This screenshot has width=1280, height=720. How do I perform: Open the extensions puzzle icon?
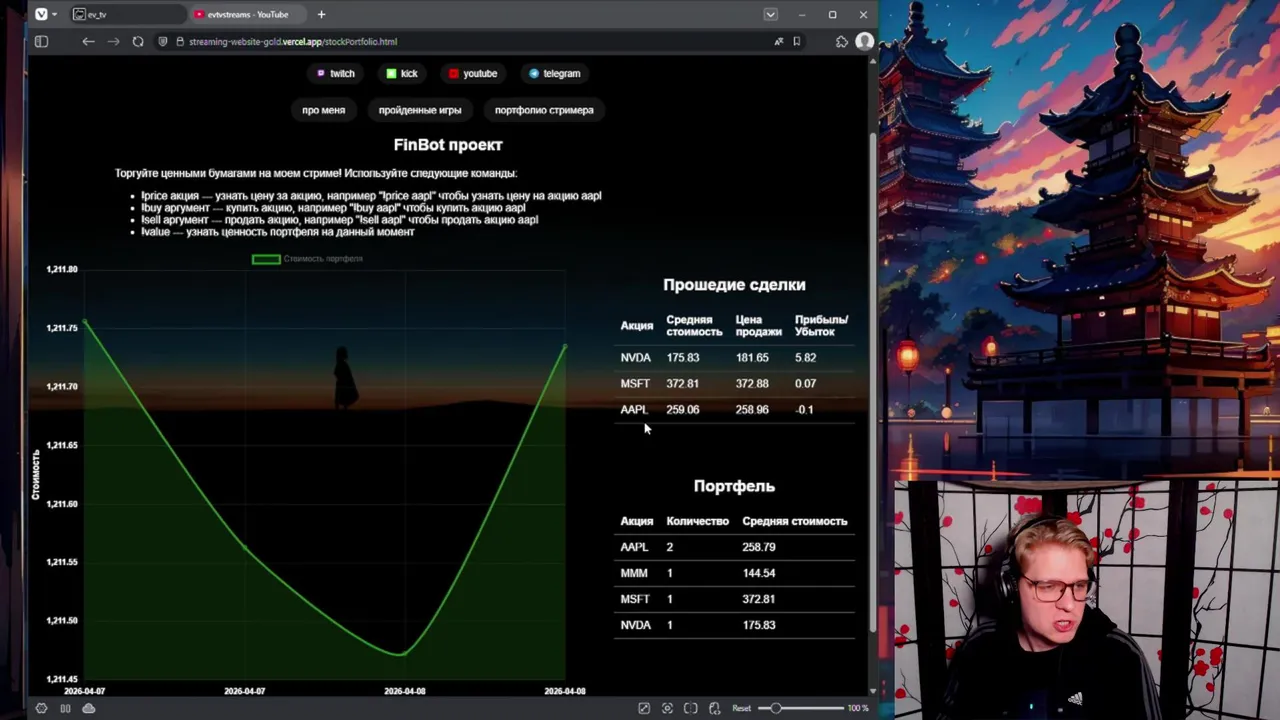(x=841, y=41)
